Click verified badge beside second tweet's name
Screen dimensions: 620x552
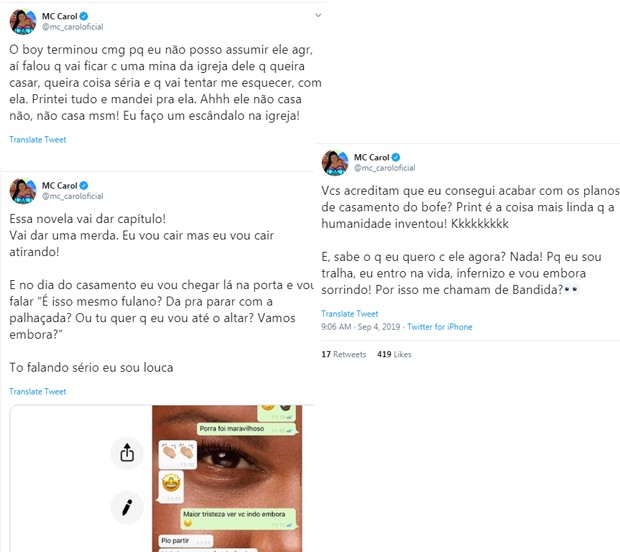(84, 185)
